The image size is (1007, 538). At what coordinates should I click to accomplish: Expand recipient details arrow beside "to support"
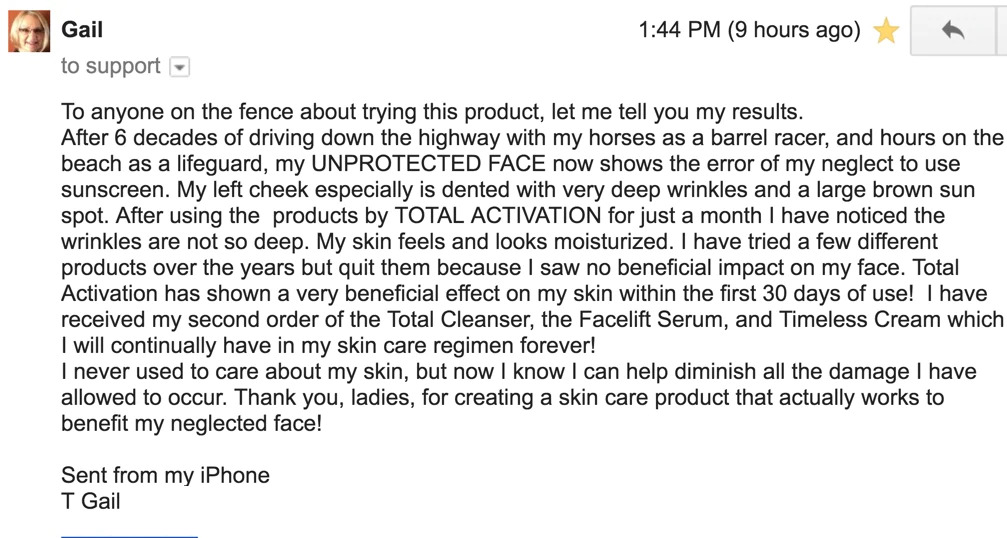point(179,67)
